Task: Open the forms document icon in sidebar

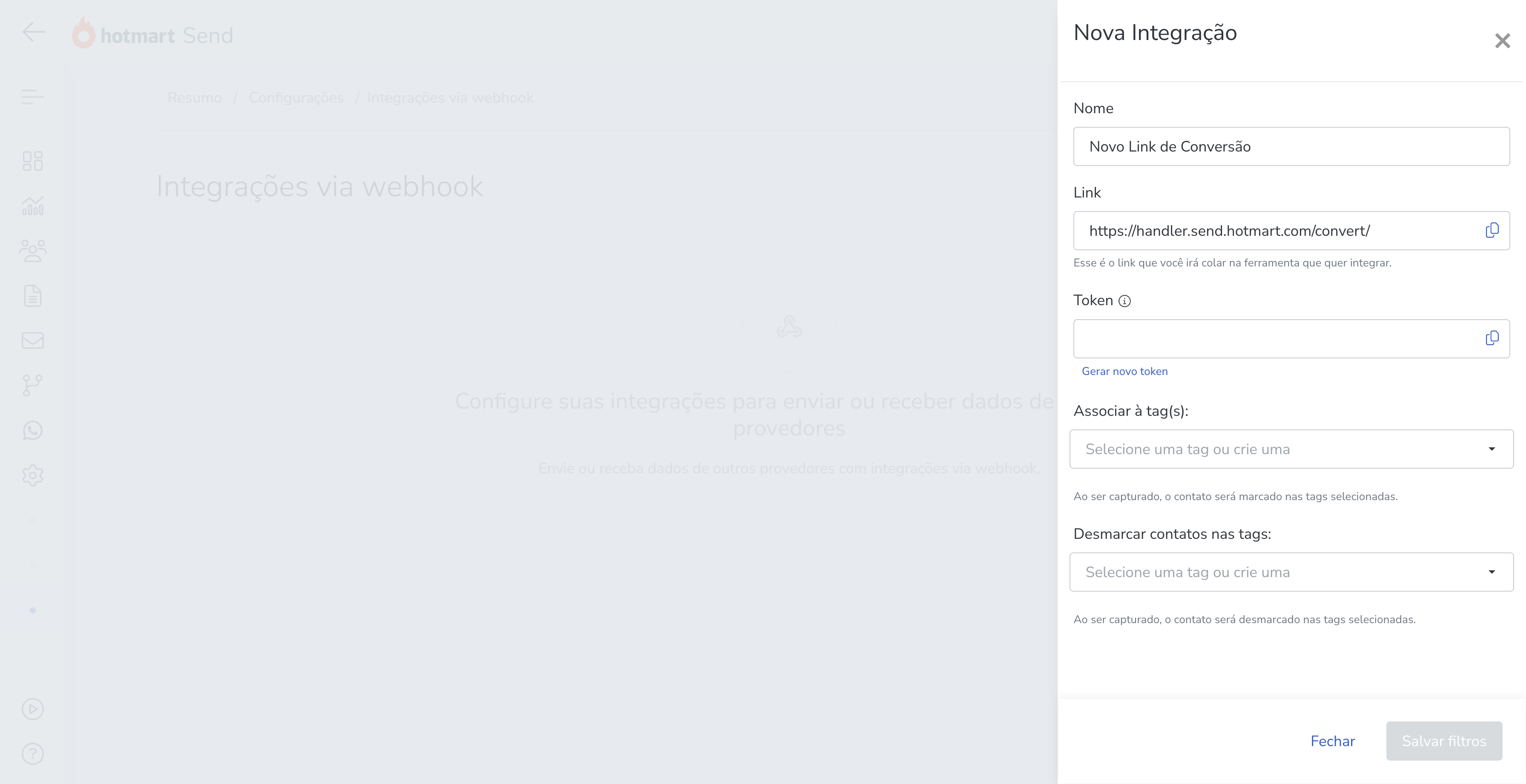Action: tap(33, 295)
